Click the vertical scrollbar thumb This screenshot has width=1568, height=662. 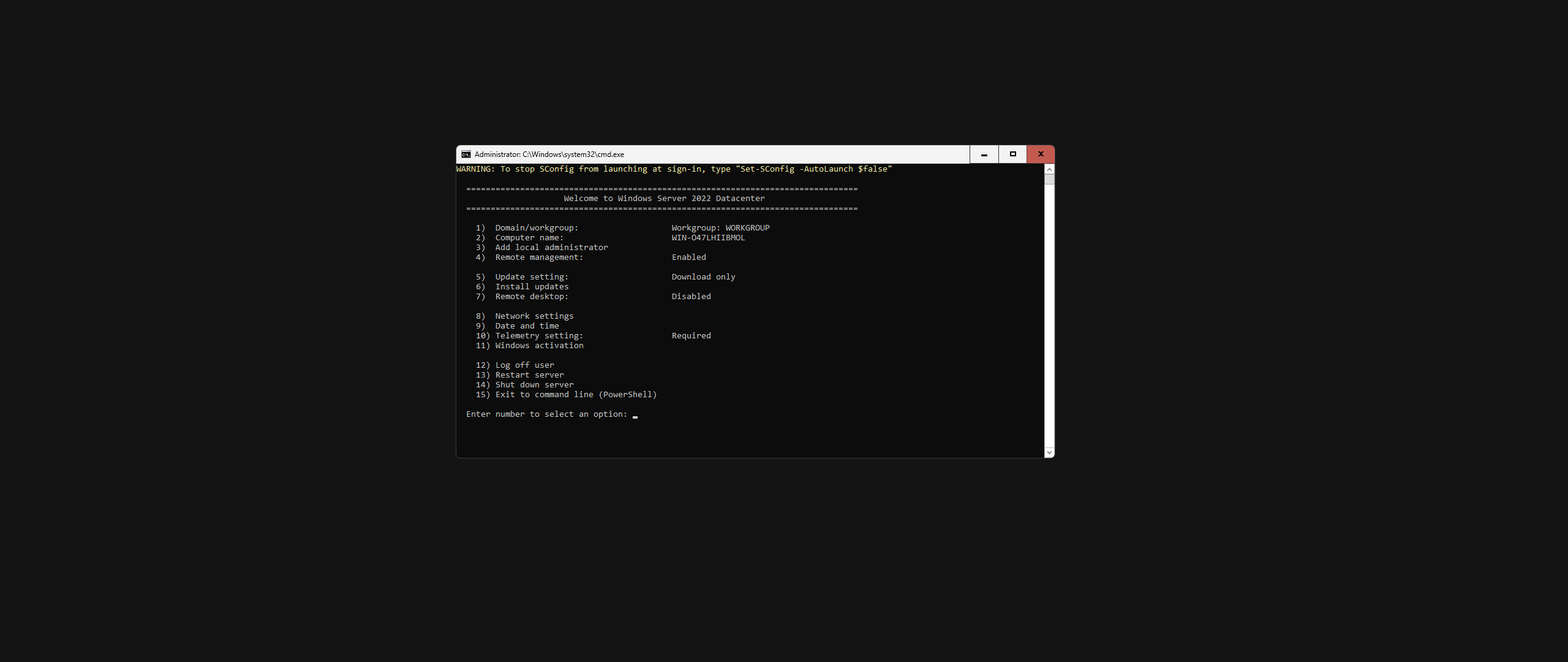click(1049, 179)
